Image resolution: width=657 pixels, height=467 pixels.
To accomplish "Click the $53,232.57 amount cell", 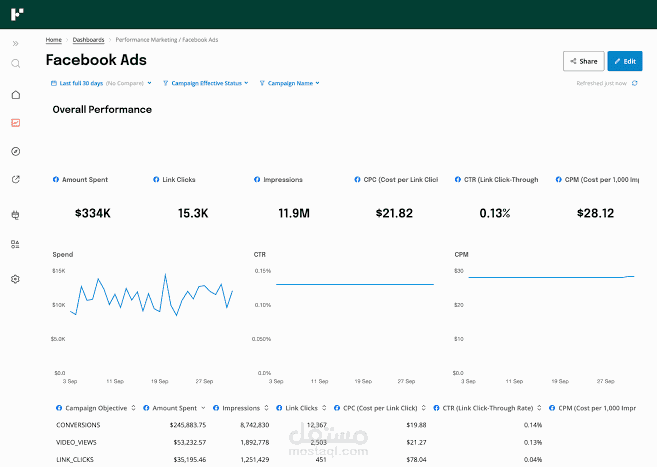I will 190,442.
